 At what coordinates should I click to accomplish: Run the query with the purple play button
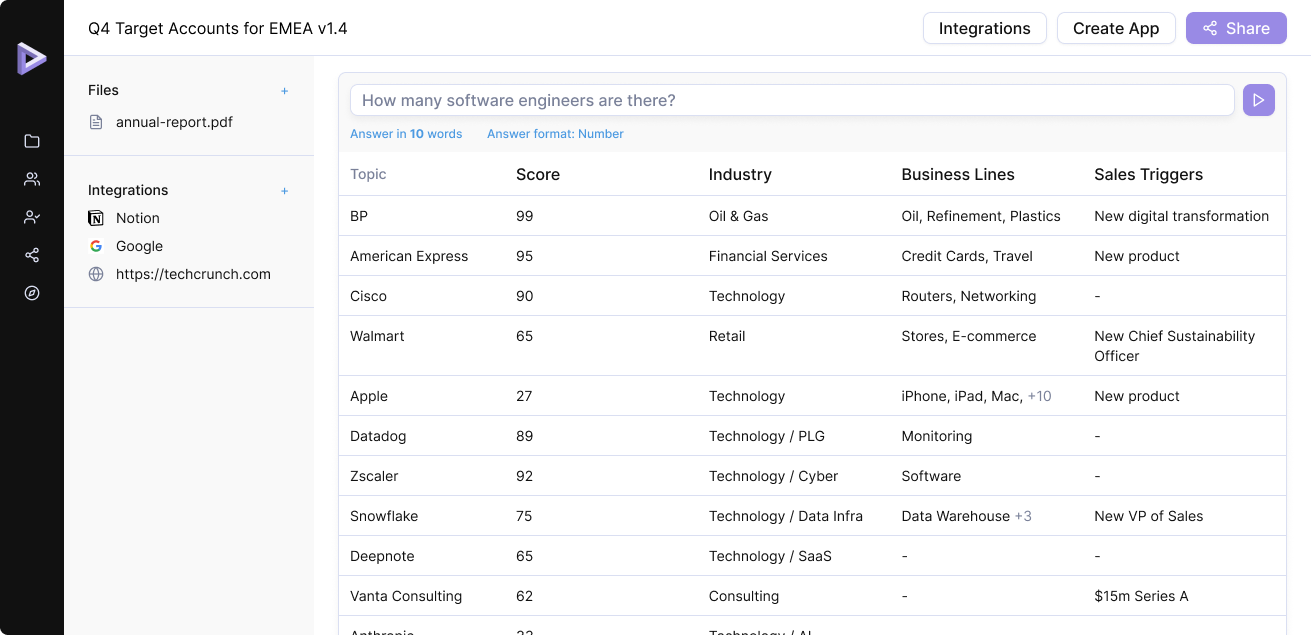point(1258,100)
